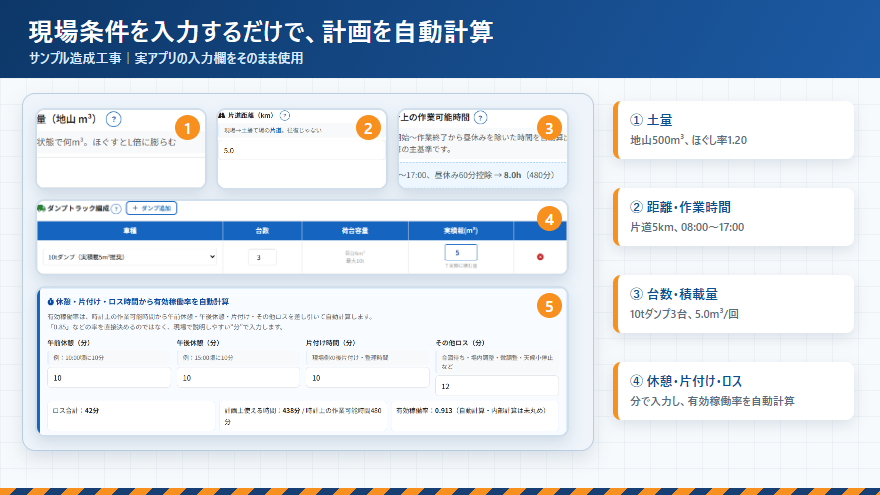The height and width of the screenshot is (495, 880).
Task: Focus the 午後休憩（分）input
Action: click(238, 378)
